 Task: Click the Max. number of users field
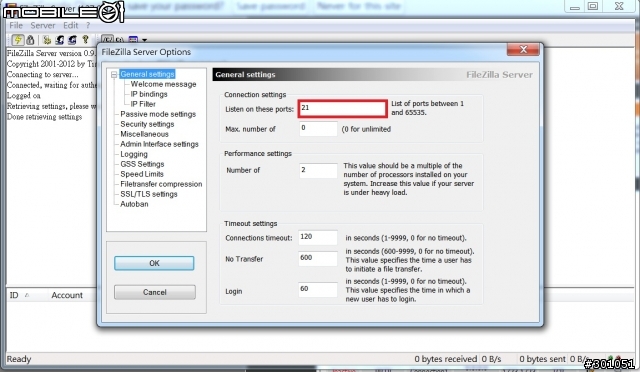[x=318, y=129]
